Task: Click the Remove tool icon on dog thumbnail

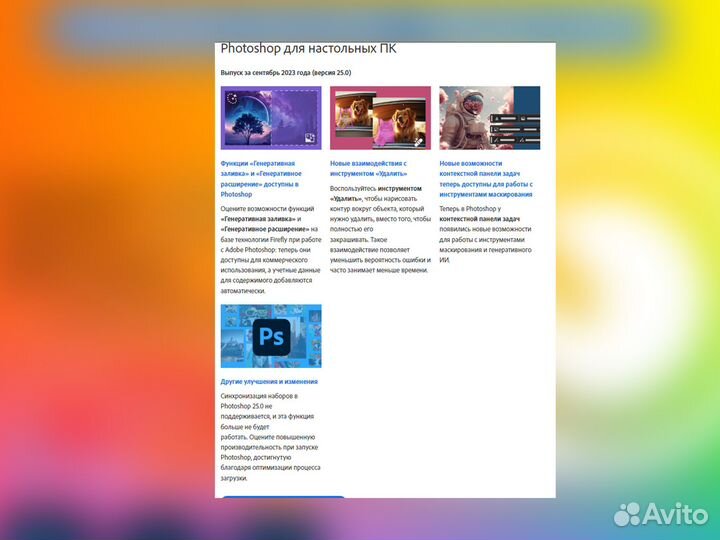Action: 420,140
